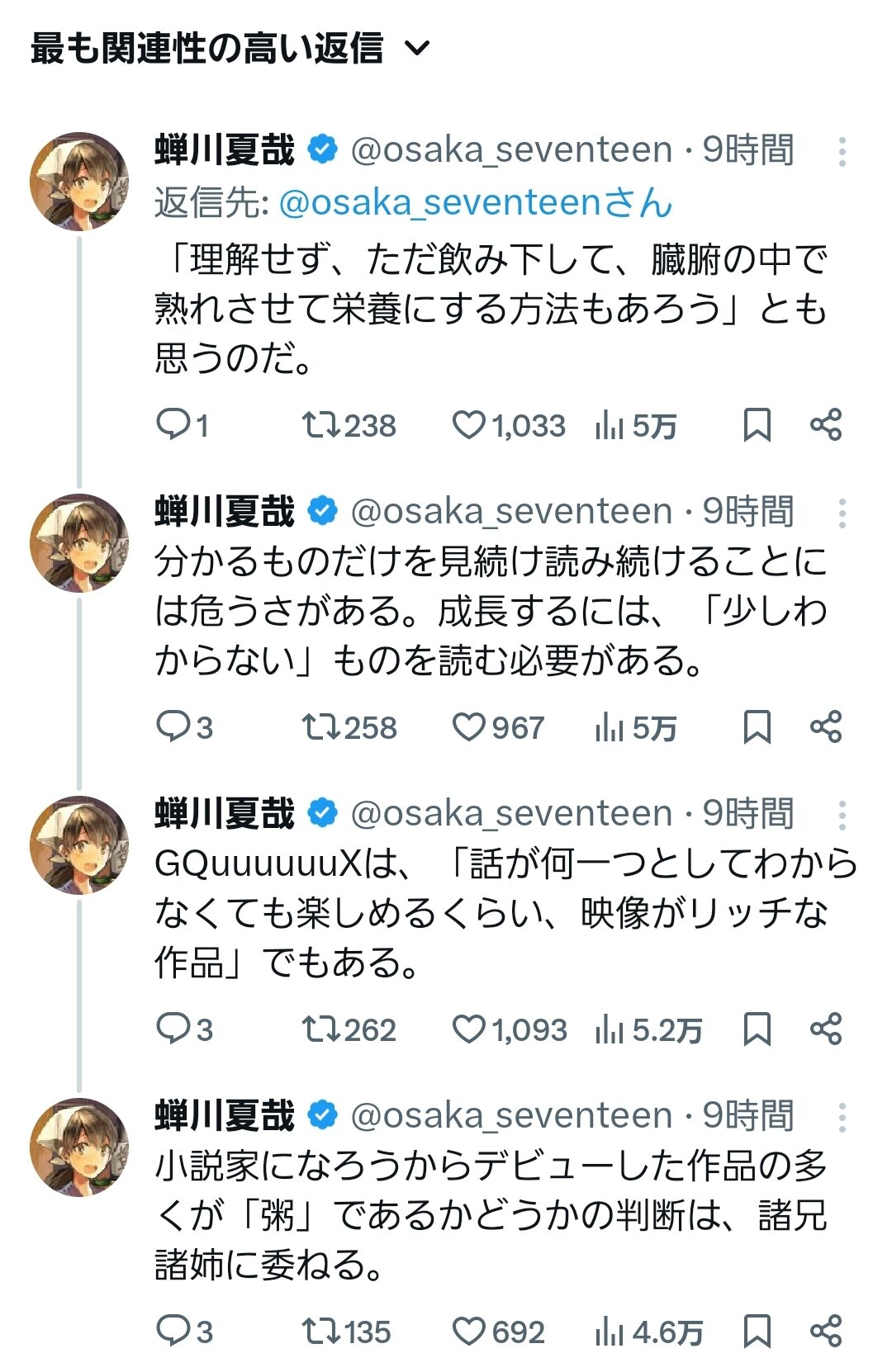View analytics for the 5.2万 views tweet
Screen dimensions: 892x1372
610,1029
